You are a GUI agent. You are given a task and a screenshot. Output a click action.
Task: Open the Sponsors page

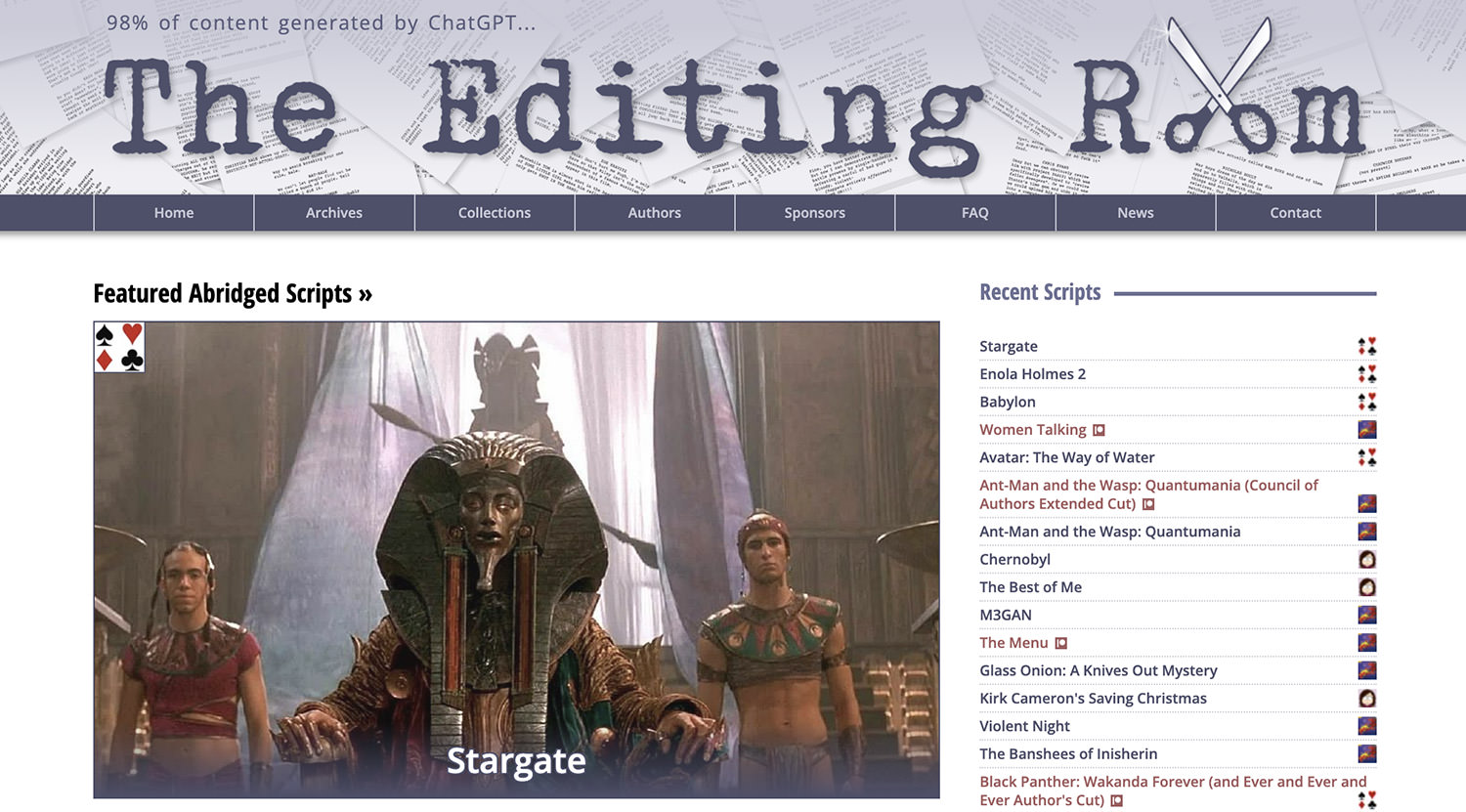tap(815, 213)
